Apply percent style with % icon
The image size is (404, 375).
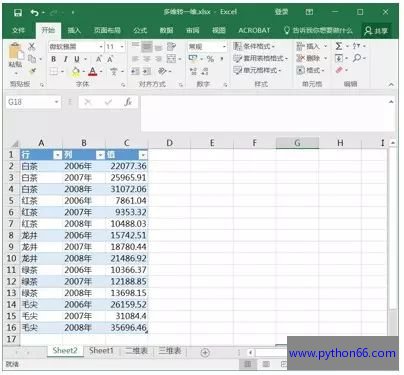[210, 59]
